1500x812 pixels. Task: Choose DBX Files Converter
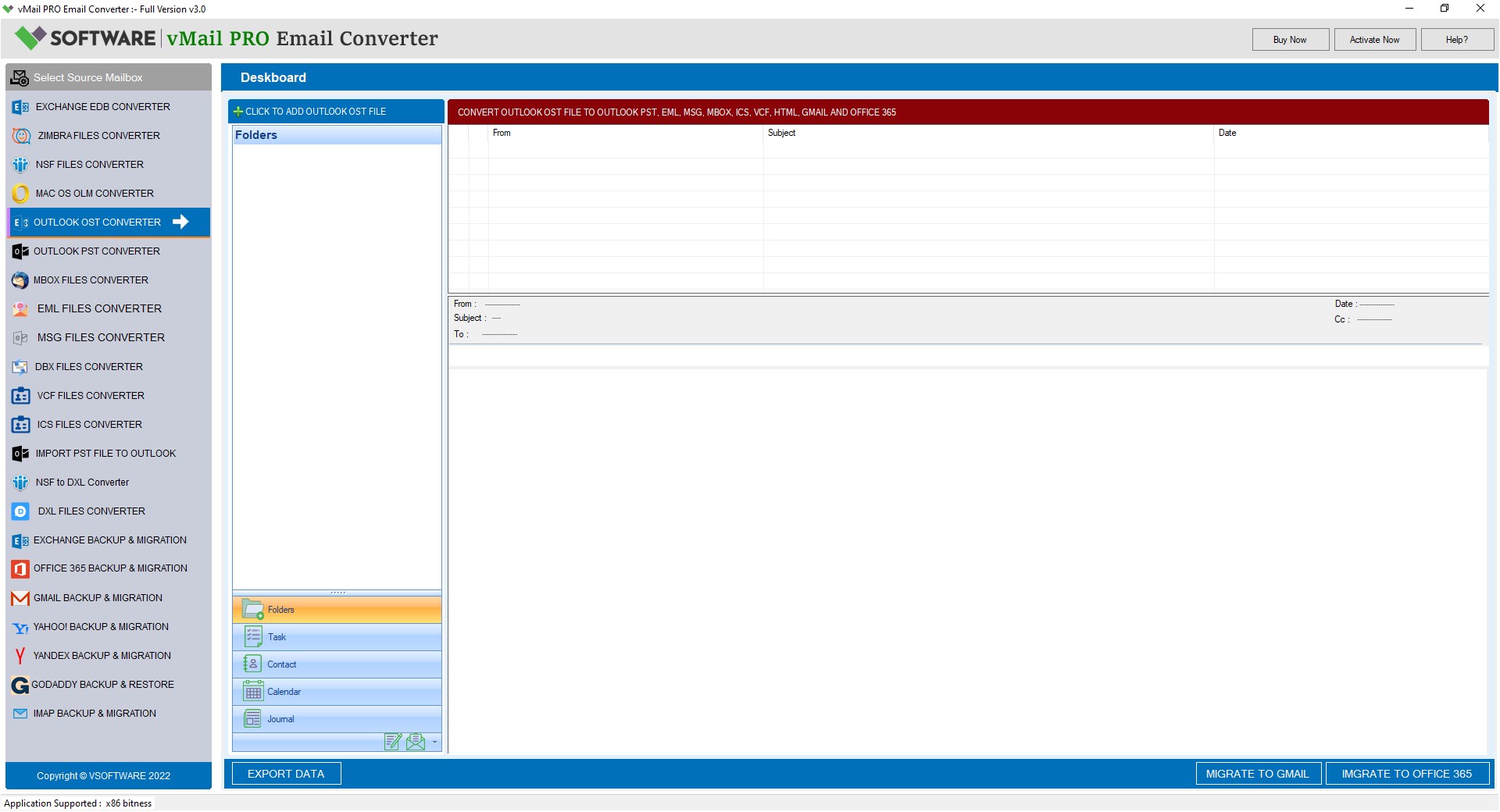click(109, 367)
